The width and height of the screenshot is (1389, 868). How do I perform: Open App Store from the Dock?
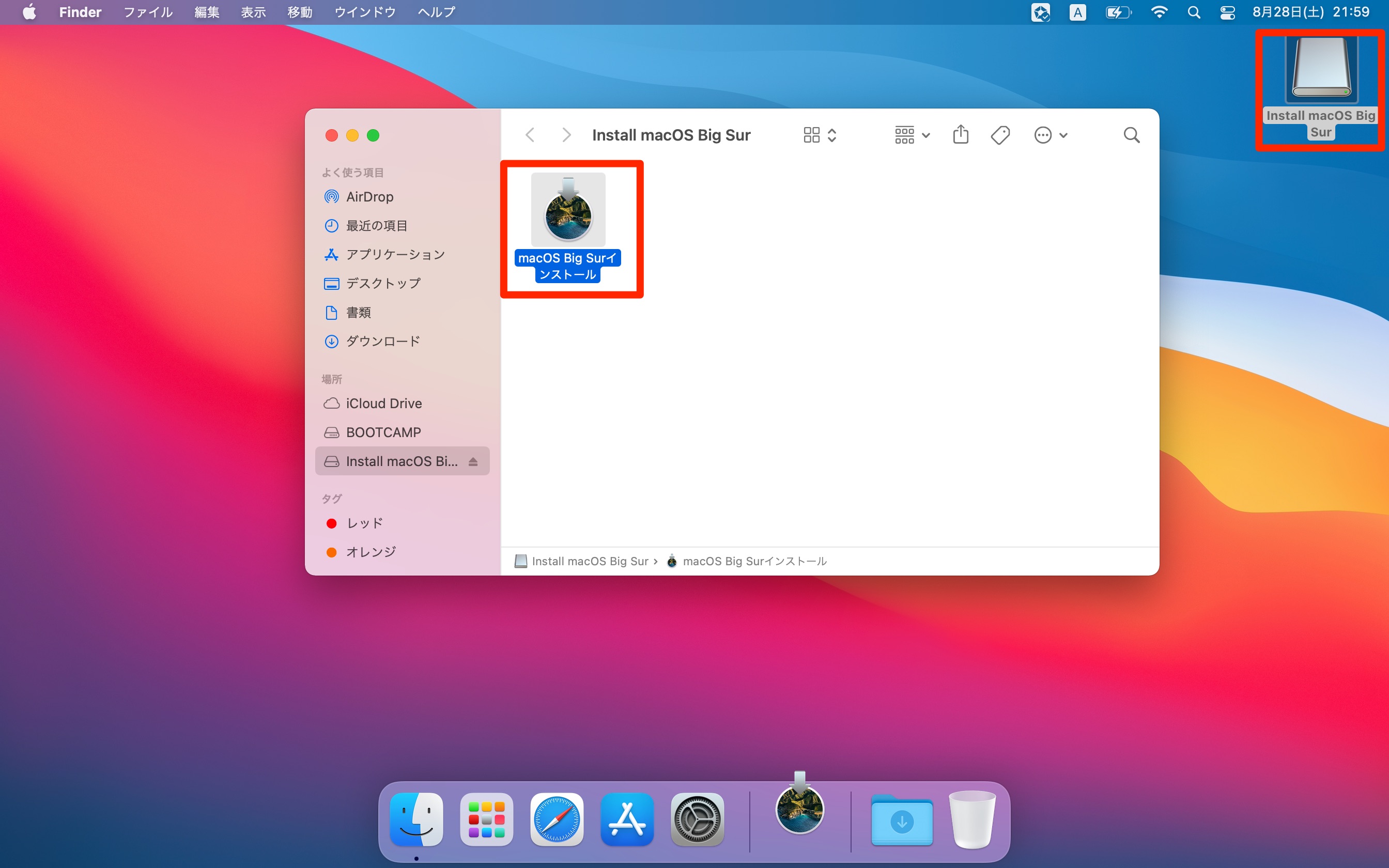pos(627,819)
